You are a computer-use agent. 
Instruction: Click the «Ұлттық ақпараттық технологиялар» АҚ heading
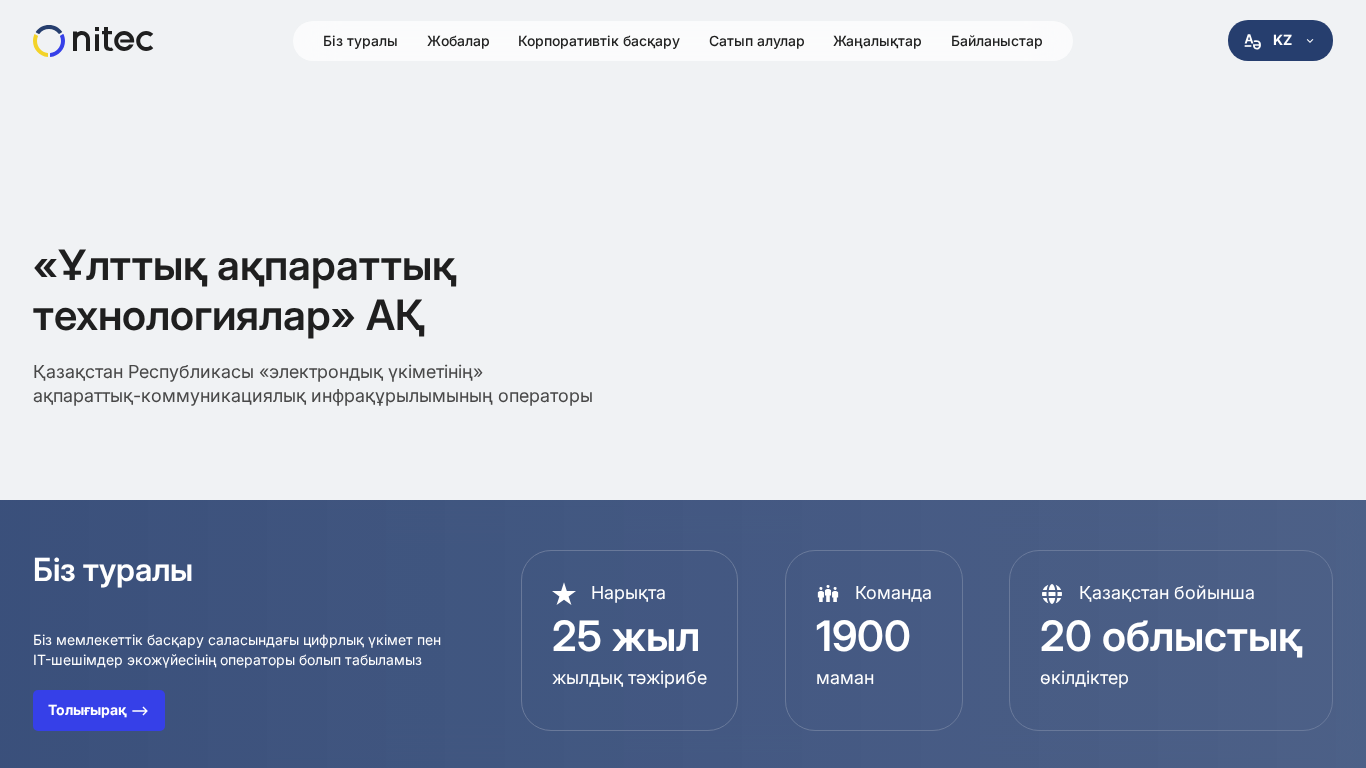245,290
